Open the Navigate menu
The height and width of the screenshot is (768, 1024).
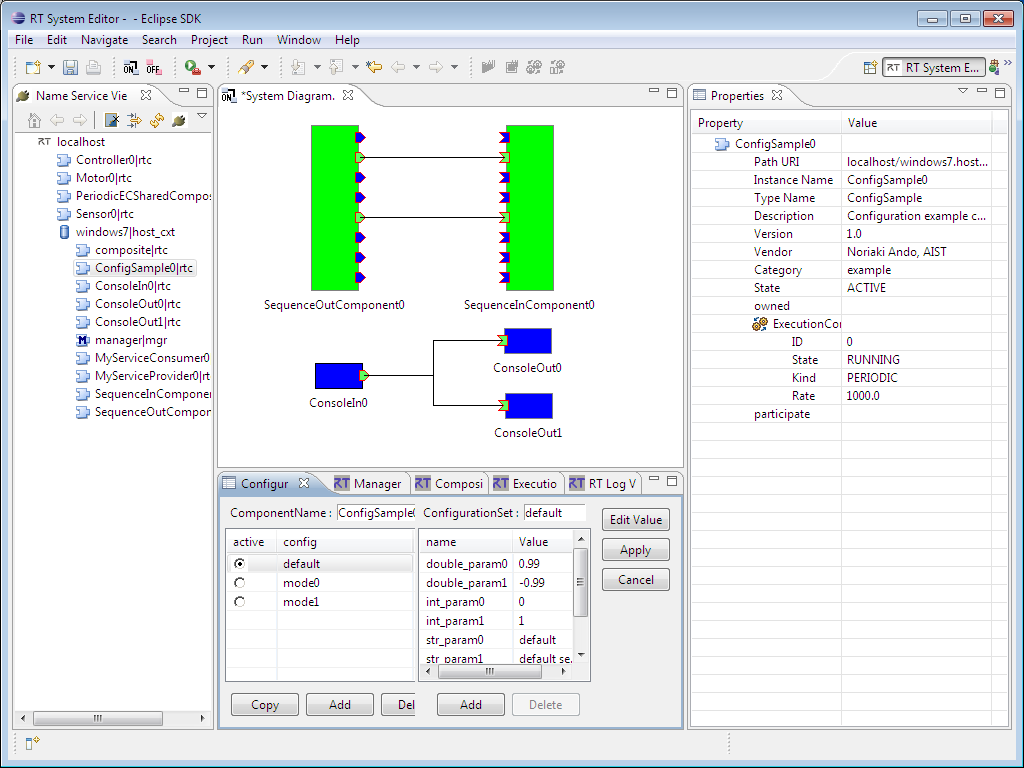[x=104, y=40]
